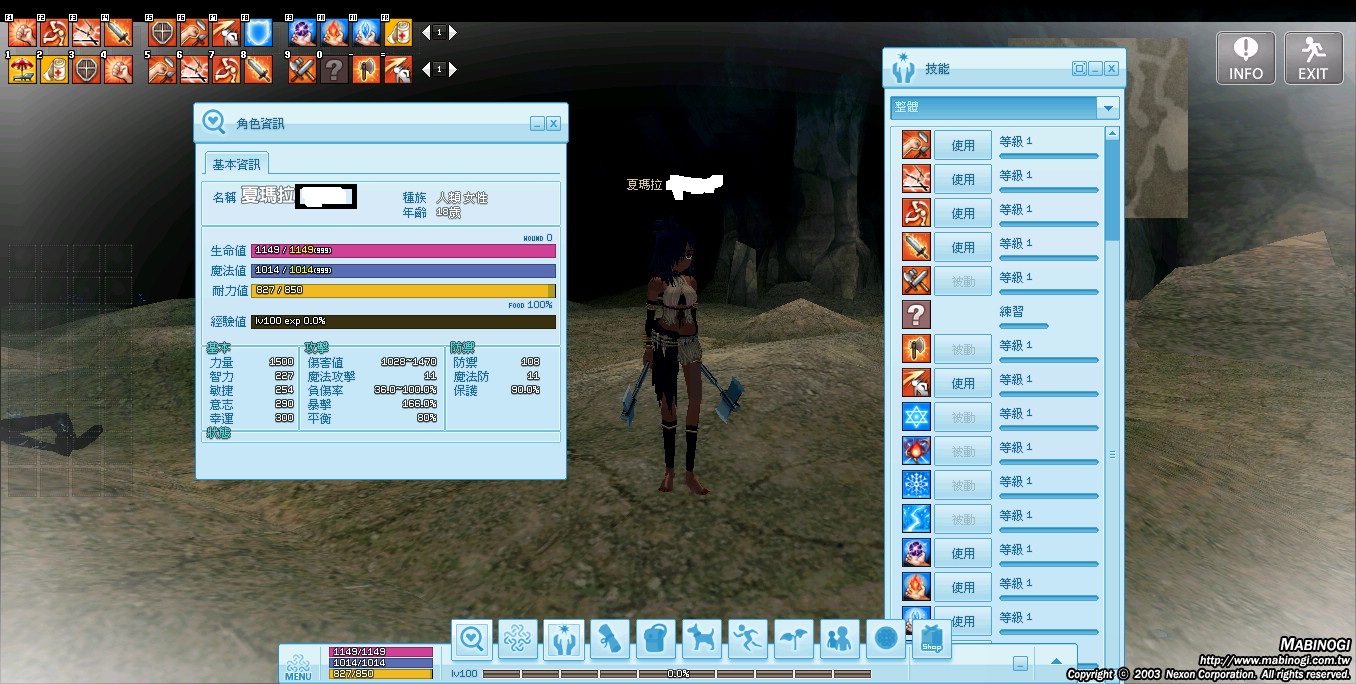This screenshot has width=1356, height=684.
Task: Click 使用 button for the first skill
Action: (x=962, y=145)
